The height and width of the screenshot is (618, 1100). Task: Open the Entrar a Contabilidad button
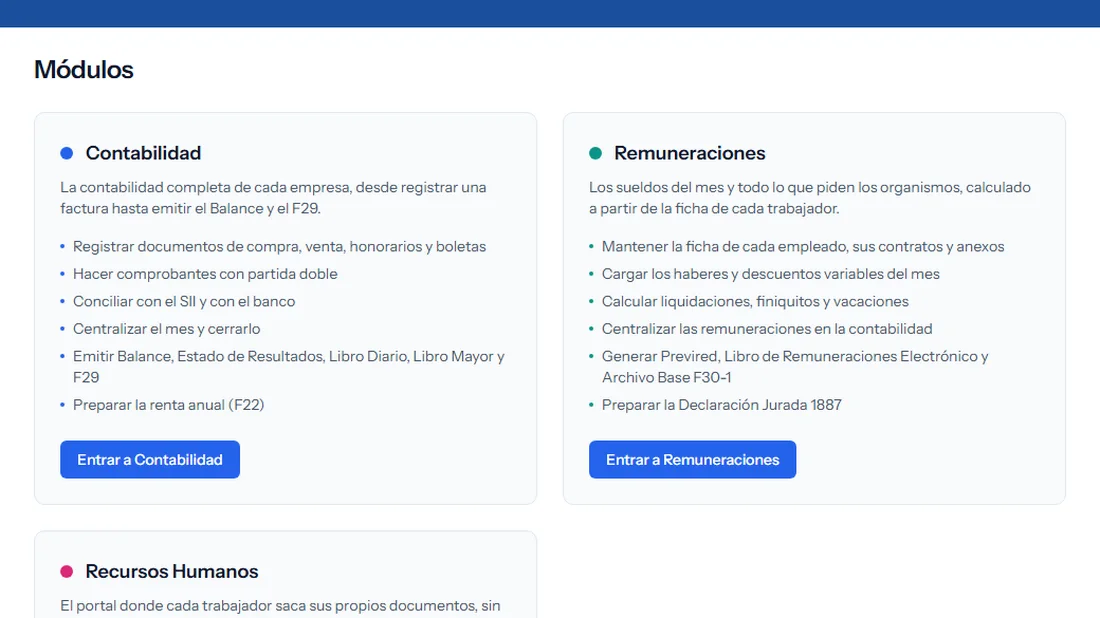click(x=150, y=459)
